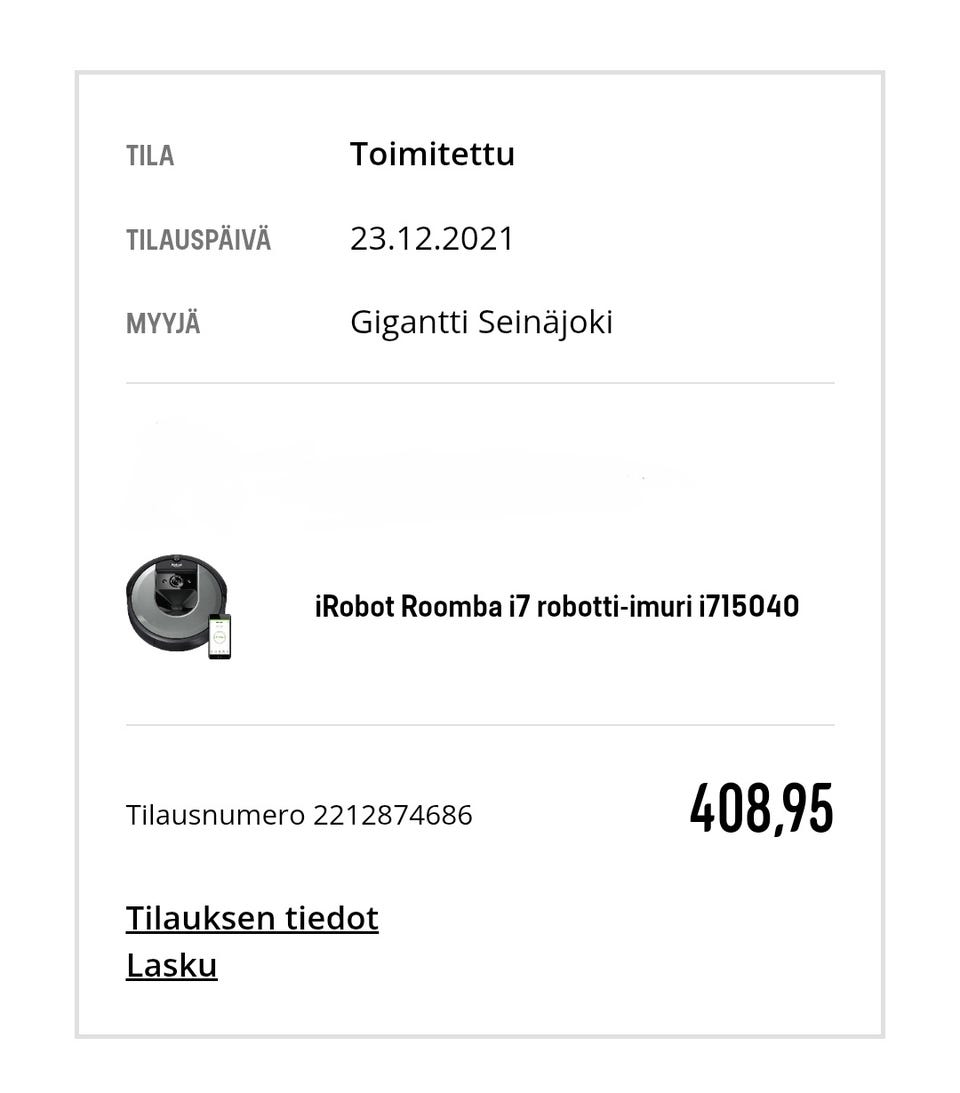The width and height of the screenshot is (960, 1093).
Task: Click the Tilausnumero label
Action: pyautogui.click(x=215, y=815)
